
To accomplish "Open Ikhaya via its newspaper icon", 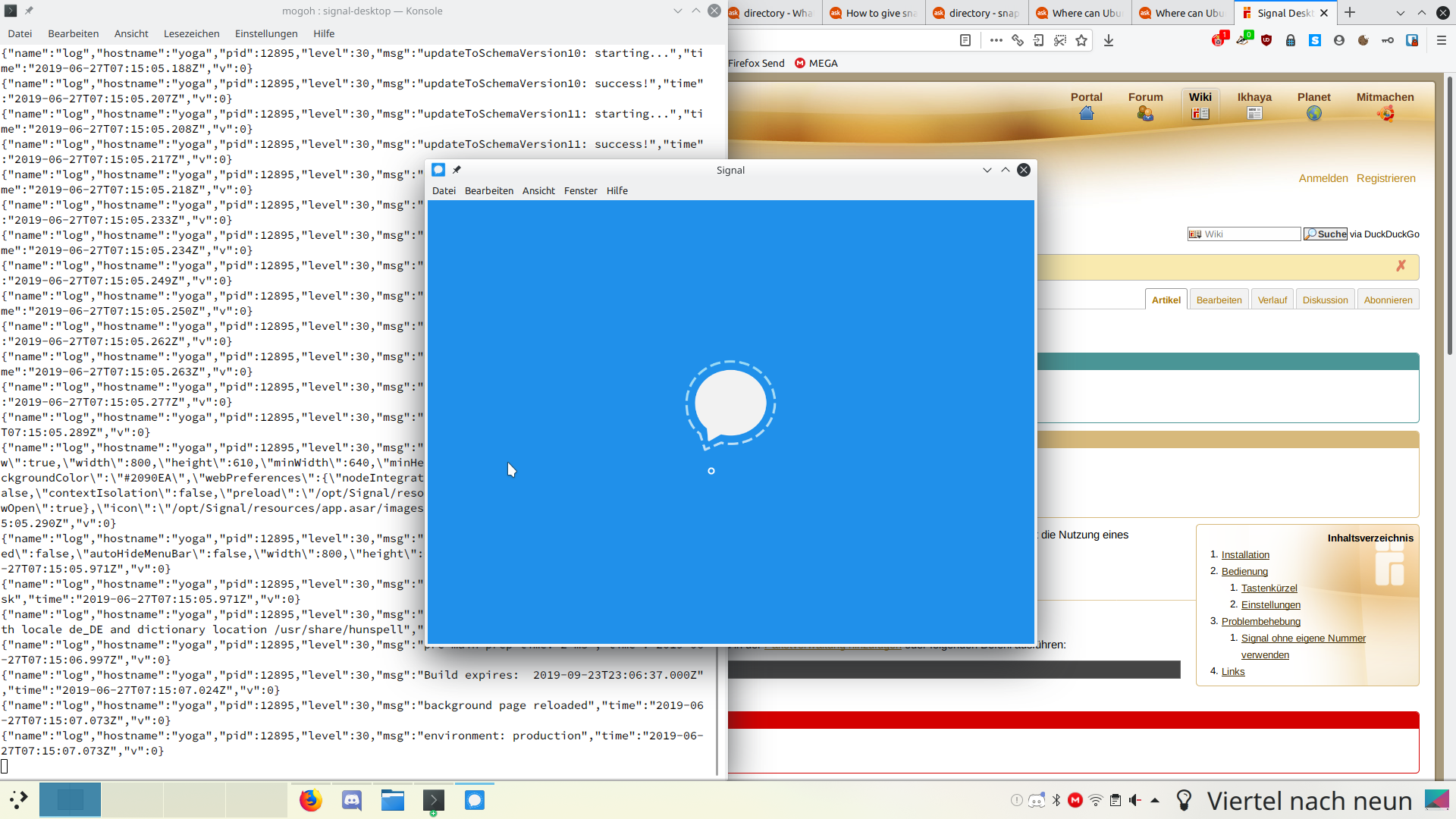I will pos(1254,113).
